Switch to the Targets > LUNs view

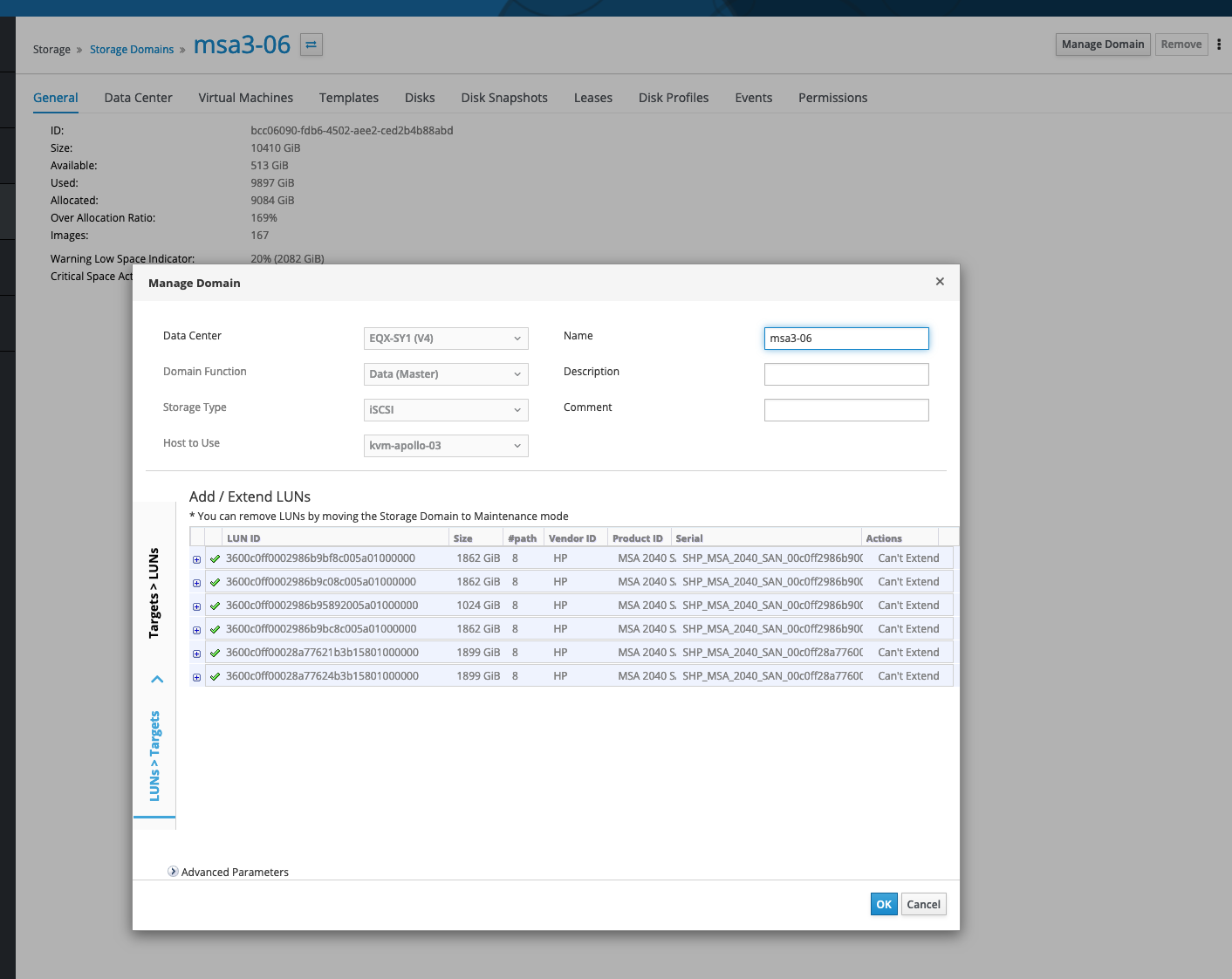(x=154, y=593)
